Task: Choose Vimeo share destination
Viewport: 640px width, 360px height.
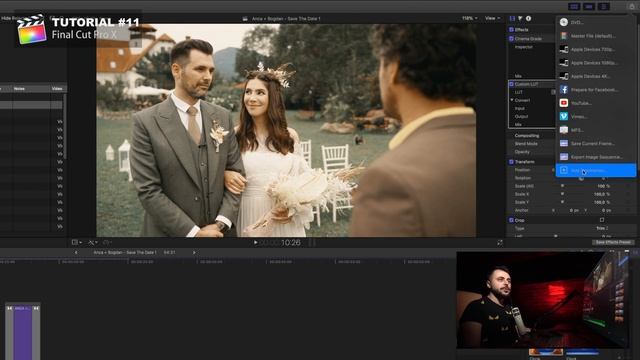Action: (x=596, y=117)
